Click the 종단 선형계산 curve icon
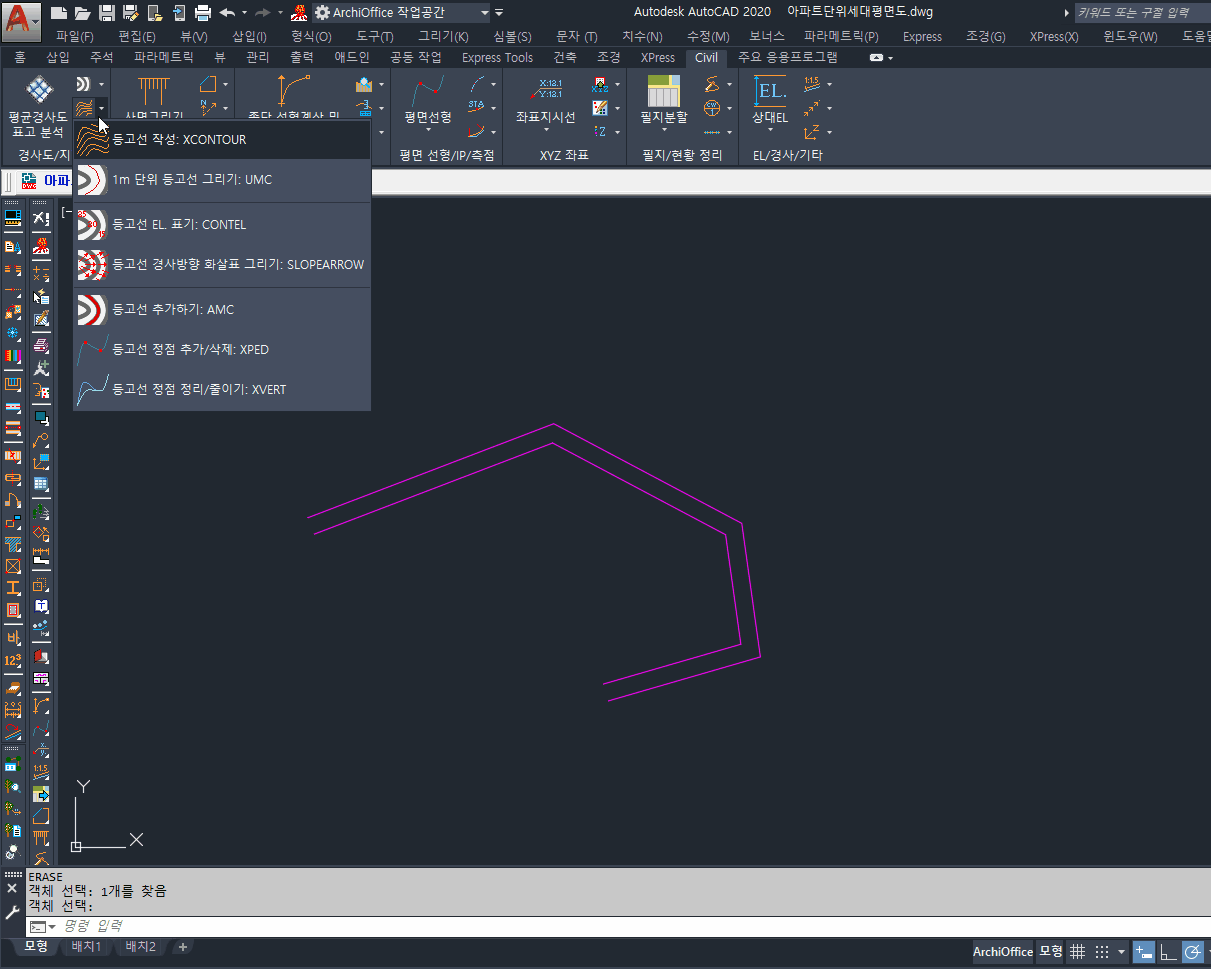This screenshot has width=1211, height=969. (x=294, y=90)
